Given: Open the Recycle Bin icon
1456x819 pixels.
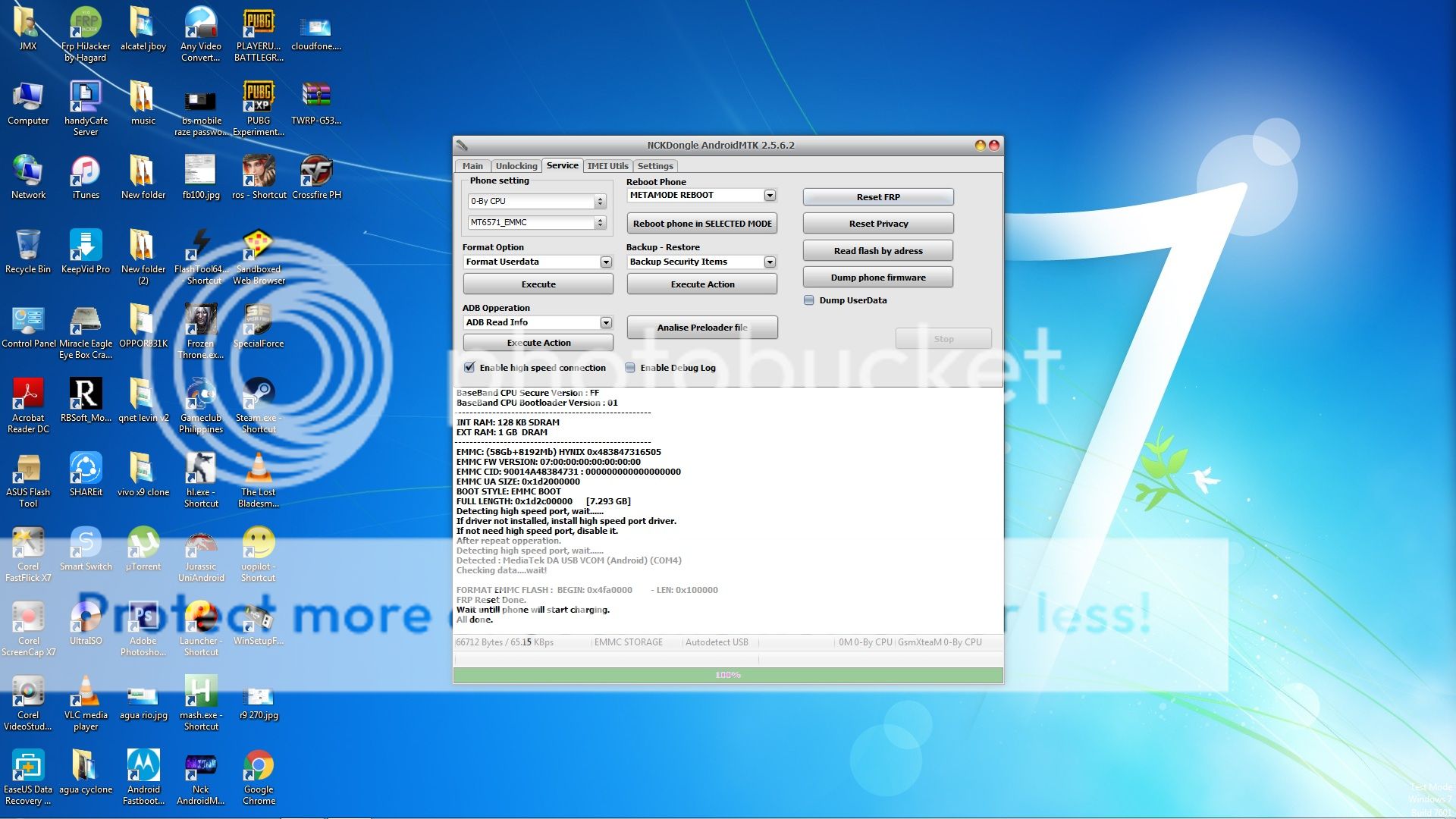Looking at the screenshot, I should click(x=28, y=246).
